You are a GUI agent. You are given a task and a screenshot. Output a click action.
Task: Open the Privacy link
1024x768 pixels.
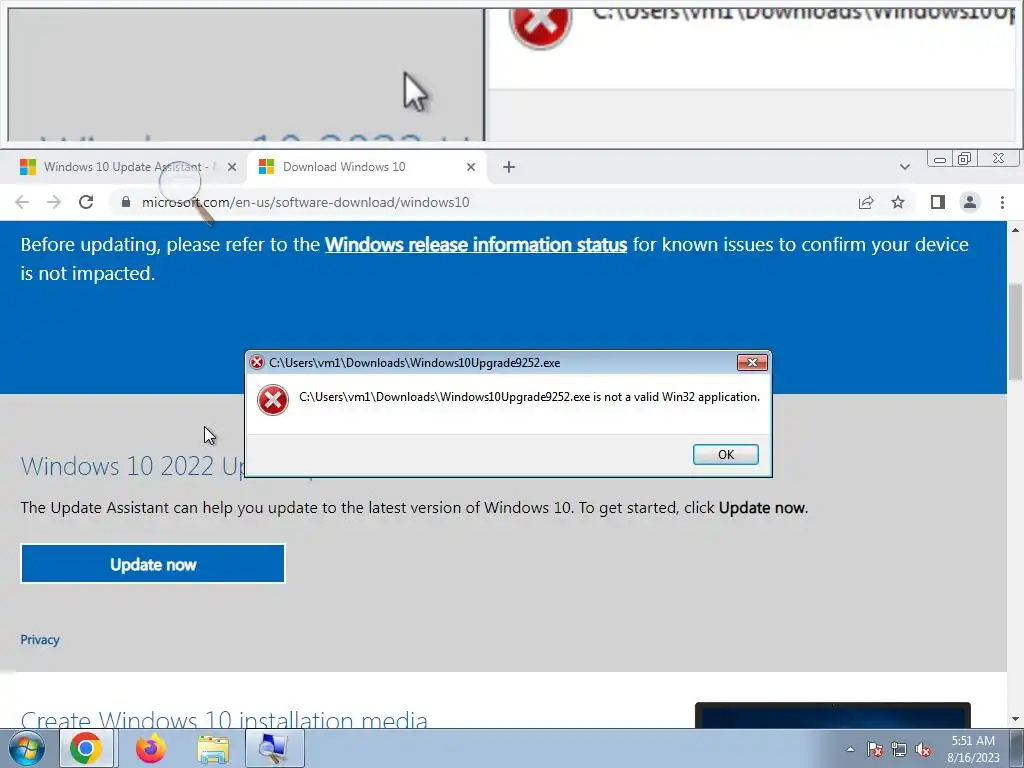pyautogui.click(x=40, y=640)
